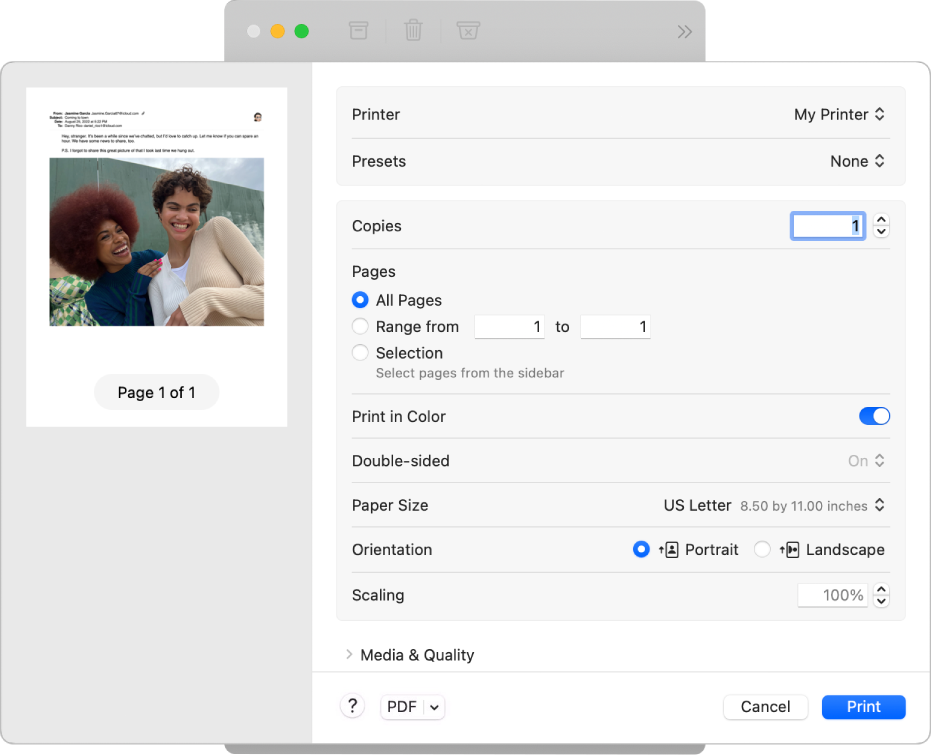
Task: Open the toolbar overflow chevron
Action: click(x=684, y=31)
